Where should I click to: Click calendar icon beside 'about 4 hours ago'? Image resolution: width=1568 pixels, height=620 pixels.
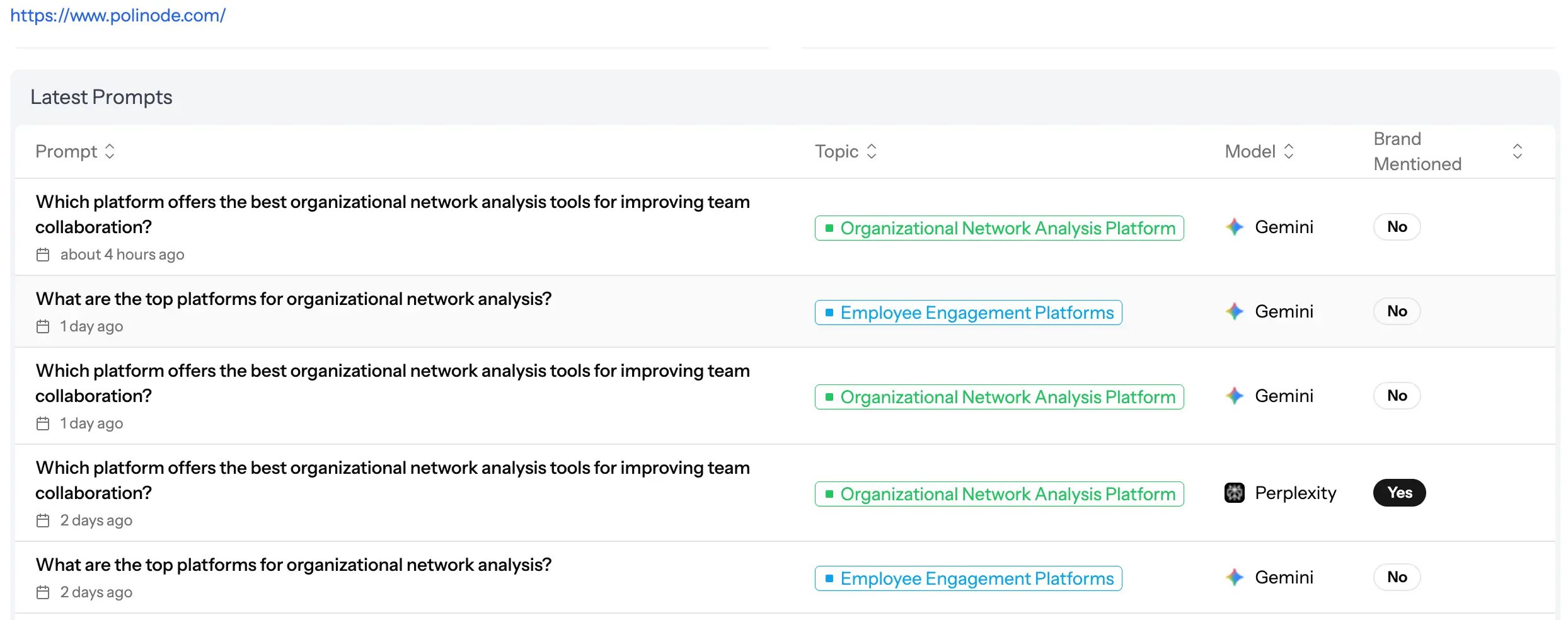[x=43, y=255]
